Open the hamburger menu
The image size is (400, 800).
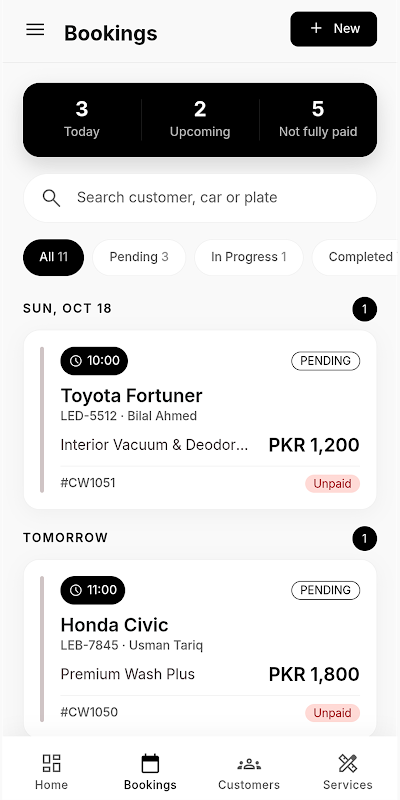coord(35,30)
